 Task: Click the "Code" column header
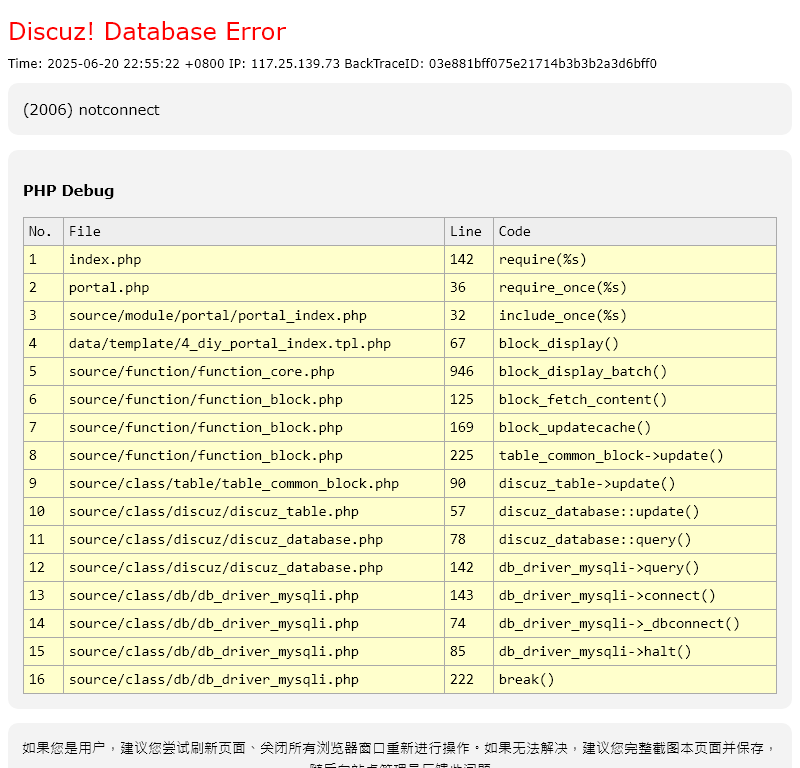click(515, 232)
